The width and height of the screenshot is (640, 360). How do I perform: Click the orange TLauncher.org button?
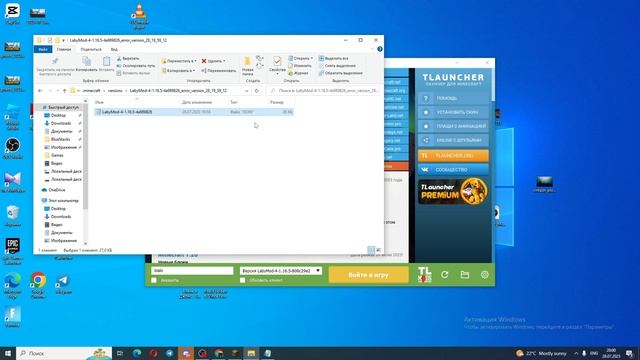coord(453,156)
